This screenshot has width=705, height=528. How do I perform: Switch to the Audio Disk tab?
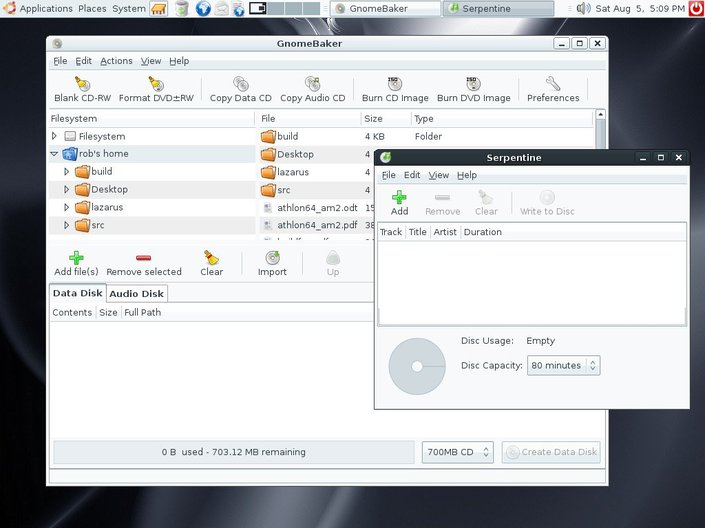pyautogui.click(x=137, y=294)
